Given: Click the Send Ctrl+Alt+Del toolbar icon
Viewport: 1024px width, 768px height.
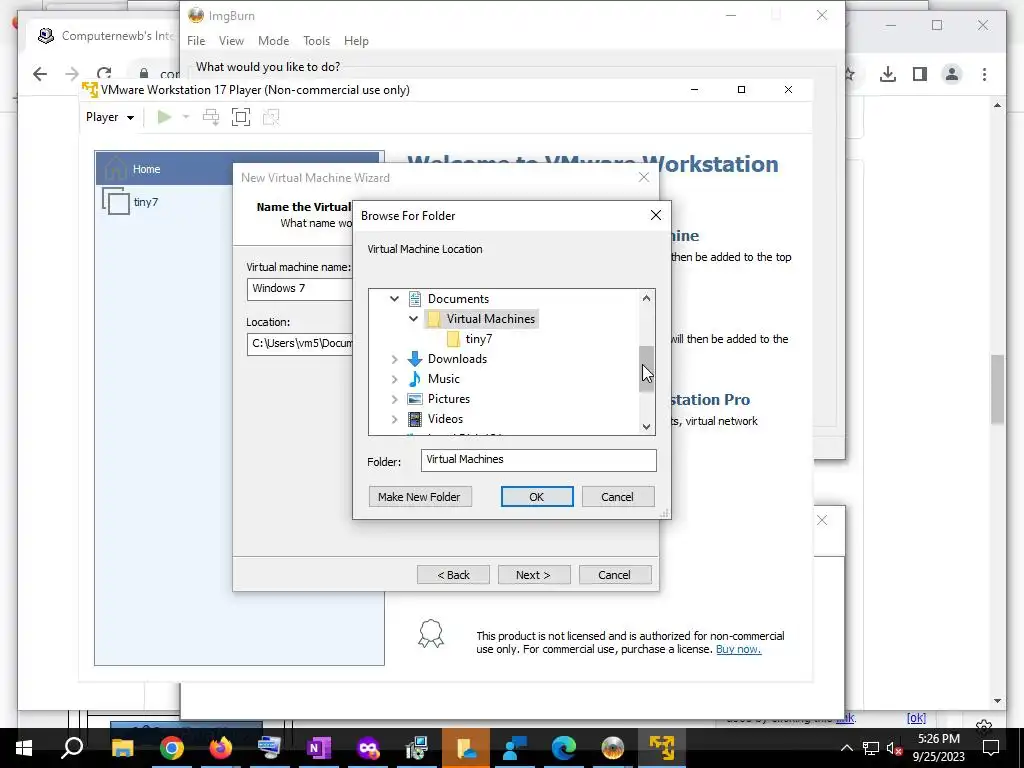Looking at the screenshot, I should pyautogui.click(x=211, y=117).
